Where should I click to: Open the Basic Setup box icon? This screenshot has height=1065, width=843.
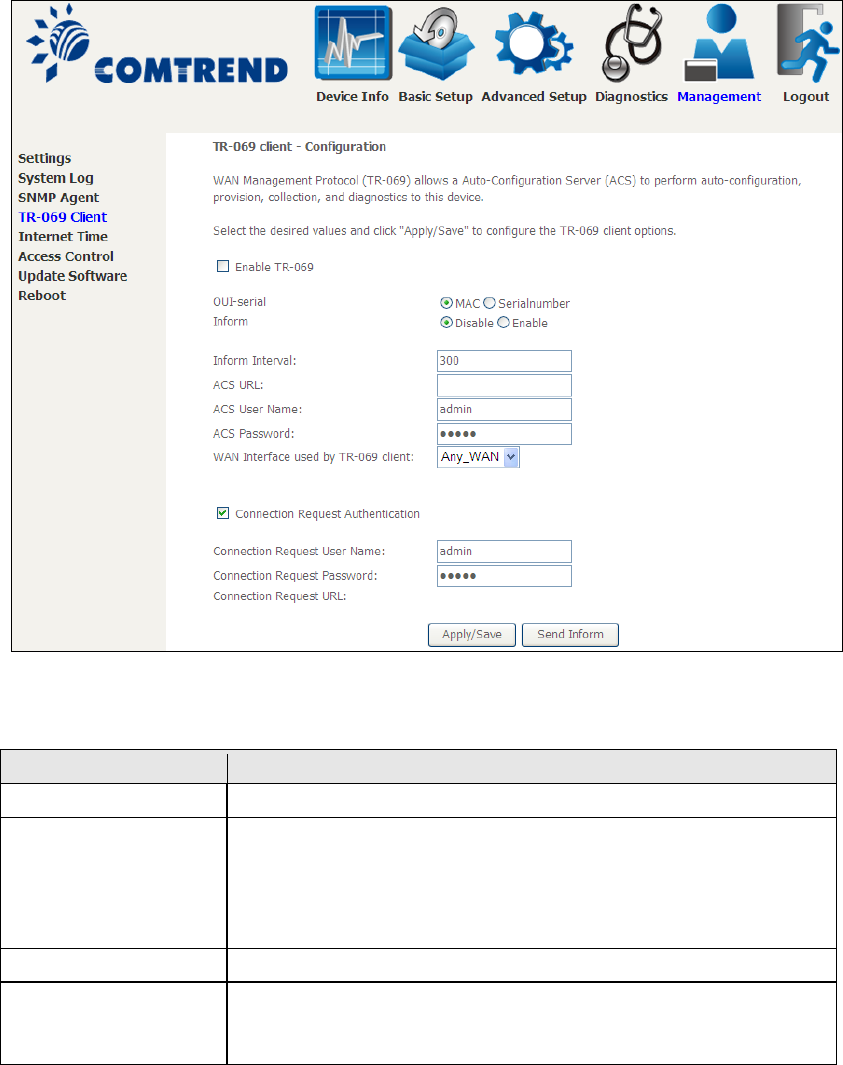[436, 43]
